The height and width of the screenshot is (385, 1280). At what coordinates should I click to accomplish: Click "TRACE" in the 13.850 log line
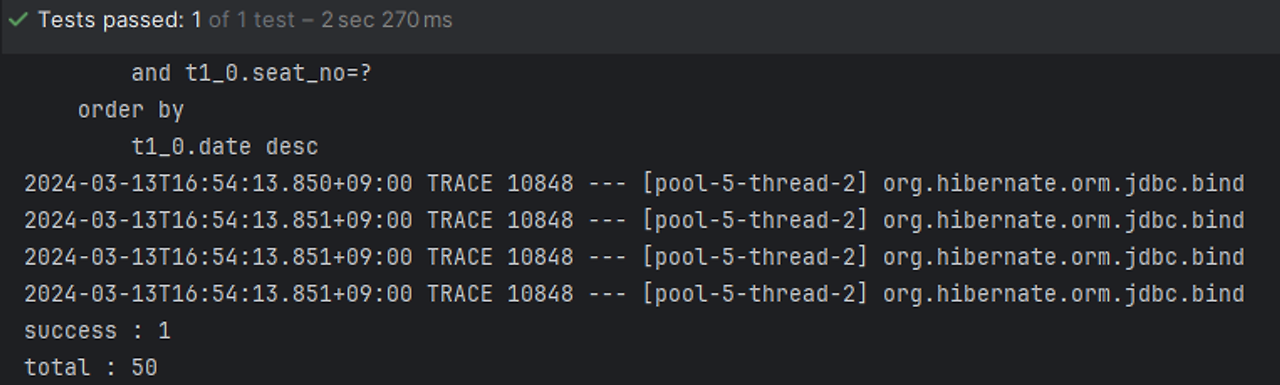tap(460, 184)
